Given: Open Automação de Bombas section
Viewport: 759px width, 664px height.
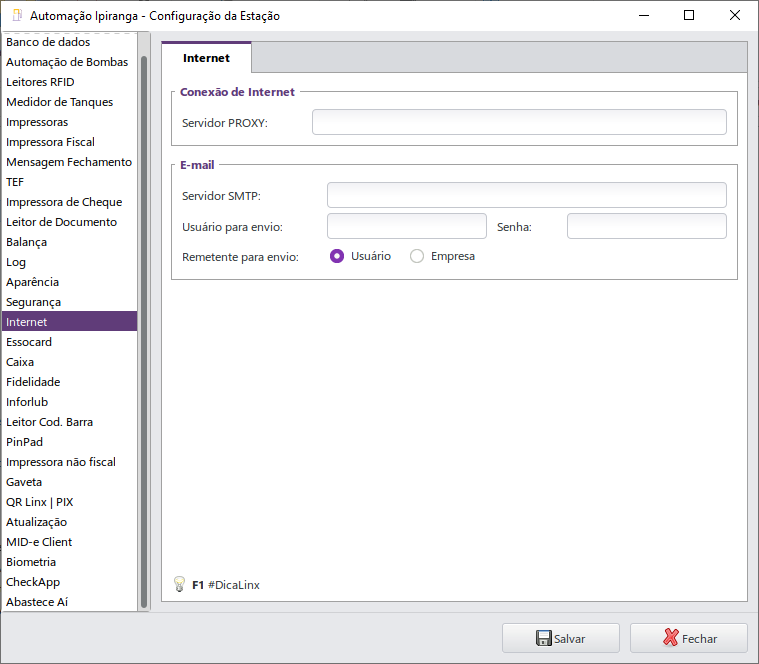Looking at the screenshot, I should click(x=69, y=62).
